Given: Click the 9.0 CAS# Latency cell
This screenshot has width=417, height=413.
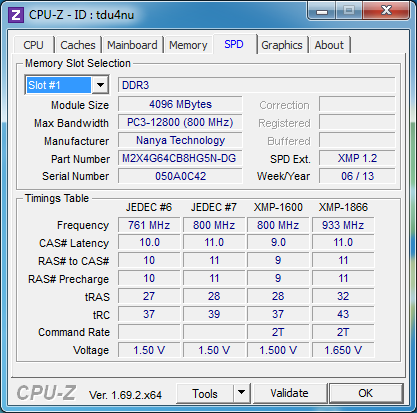Looking at the screenshot, I should pyautogui.click(x=278, y=243).
